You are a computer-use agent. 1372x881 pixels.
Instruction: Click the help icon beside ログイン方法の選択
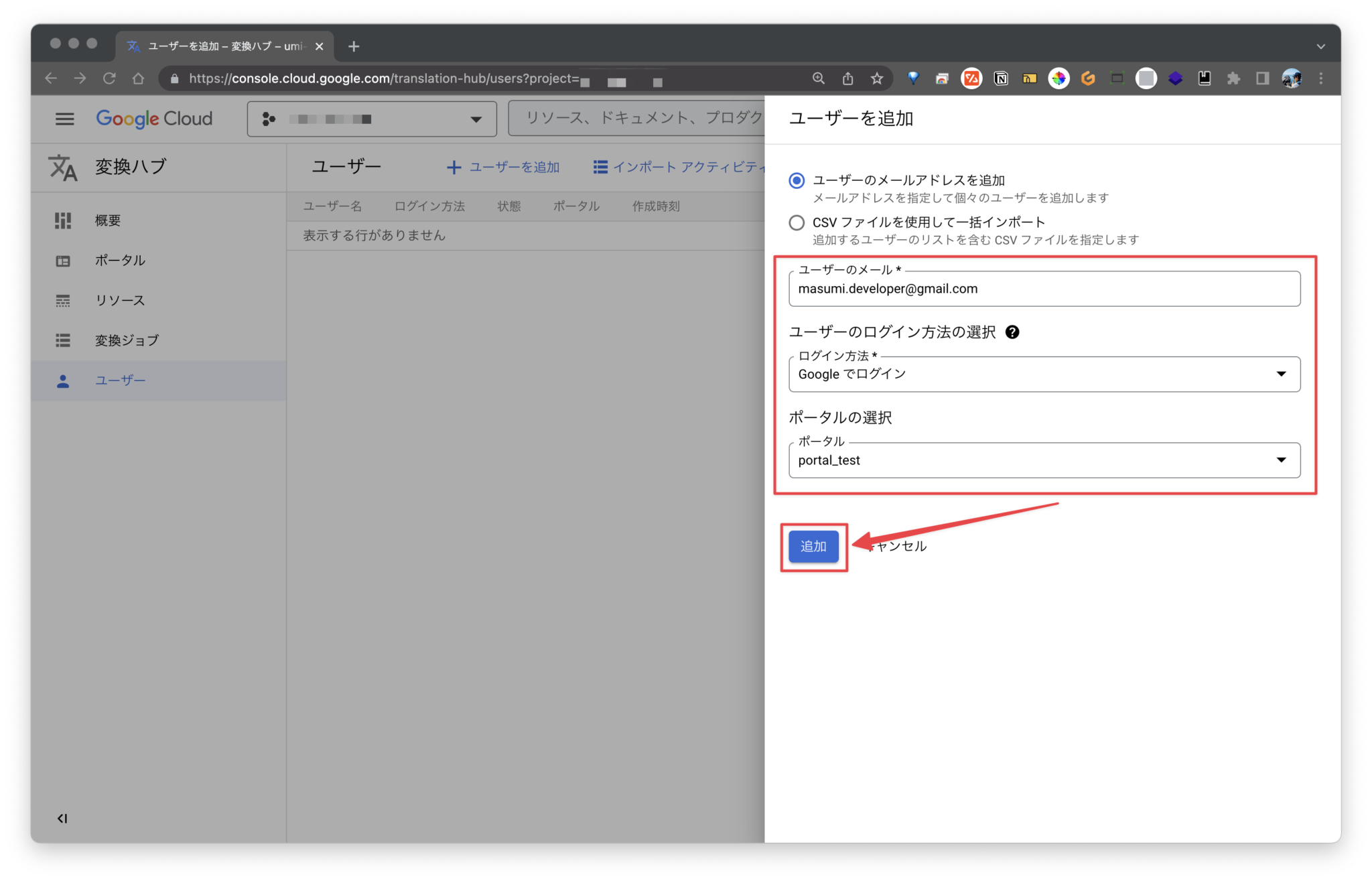click(x=1013, y=332)
